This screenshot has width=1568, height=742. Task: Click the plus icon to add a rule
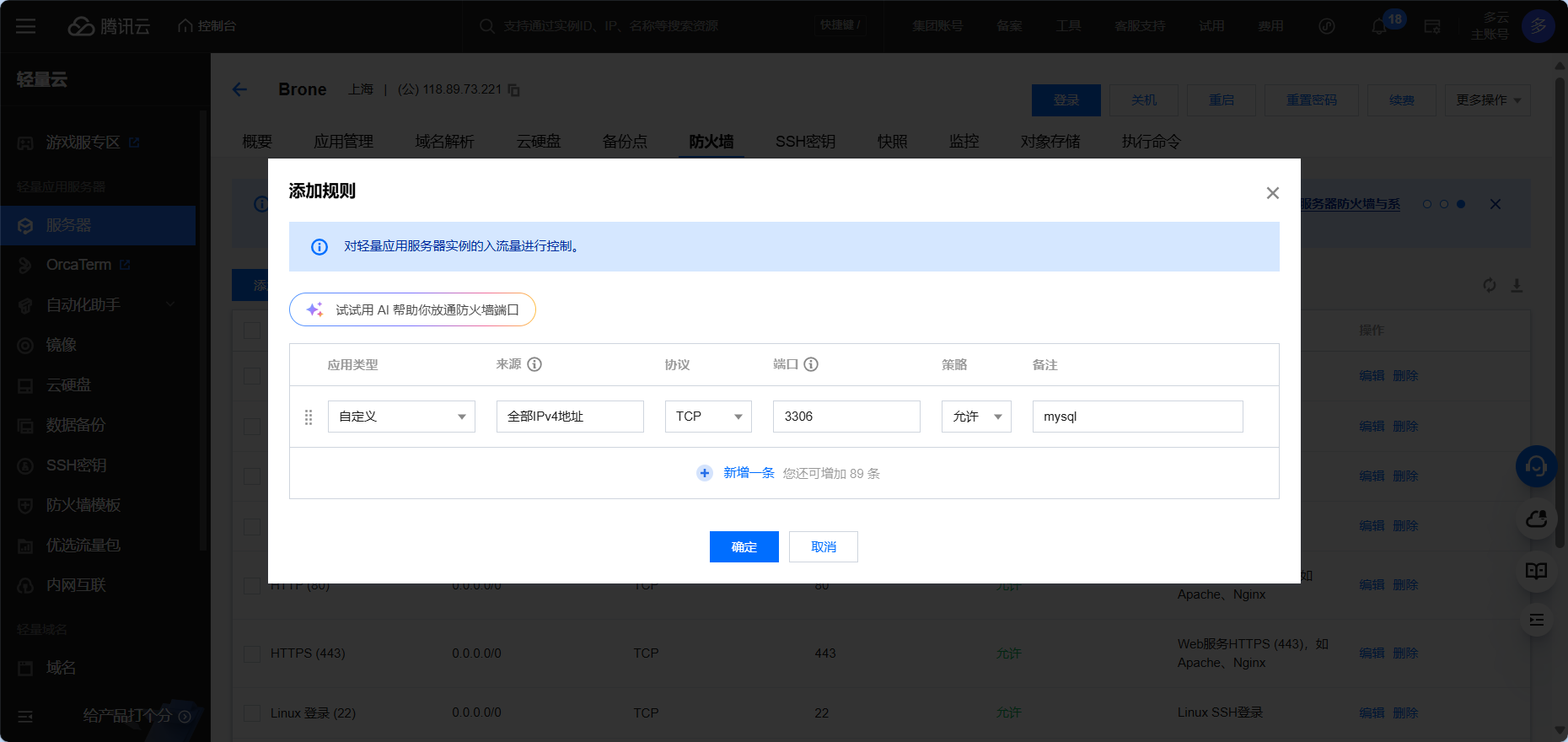pos(705,473)
